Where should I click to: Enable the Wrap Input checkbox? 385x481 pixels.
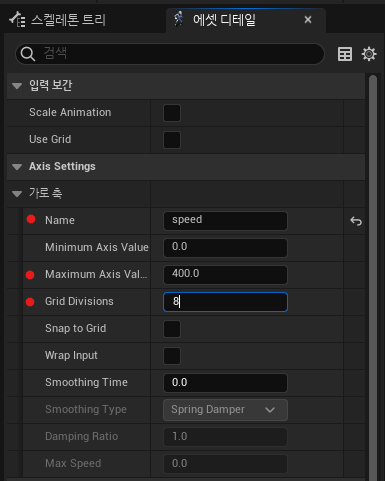(x=172, y=356)
